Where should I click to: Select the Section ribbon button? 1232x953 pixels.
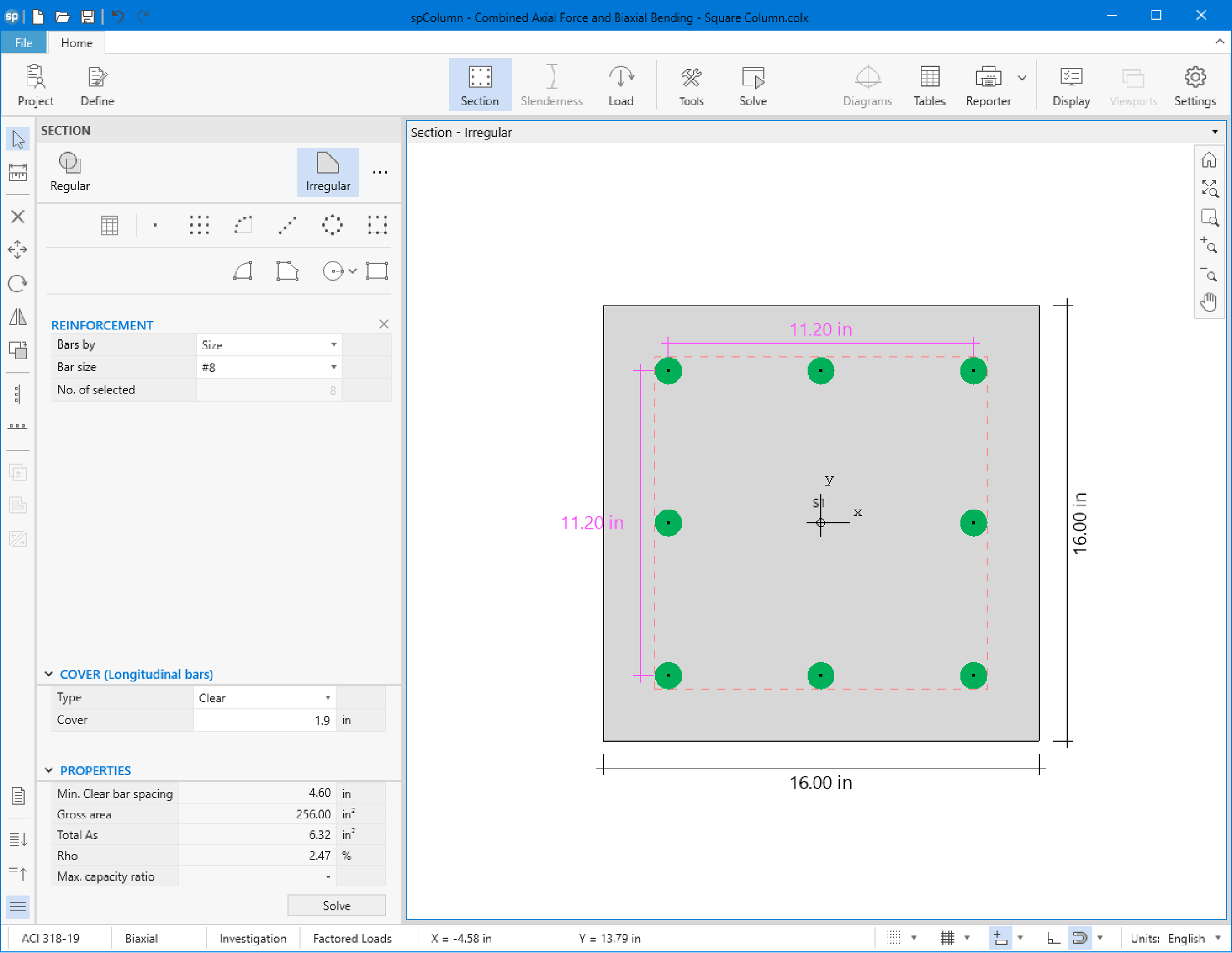[480, 85]
